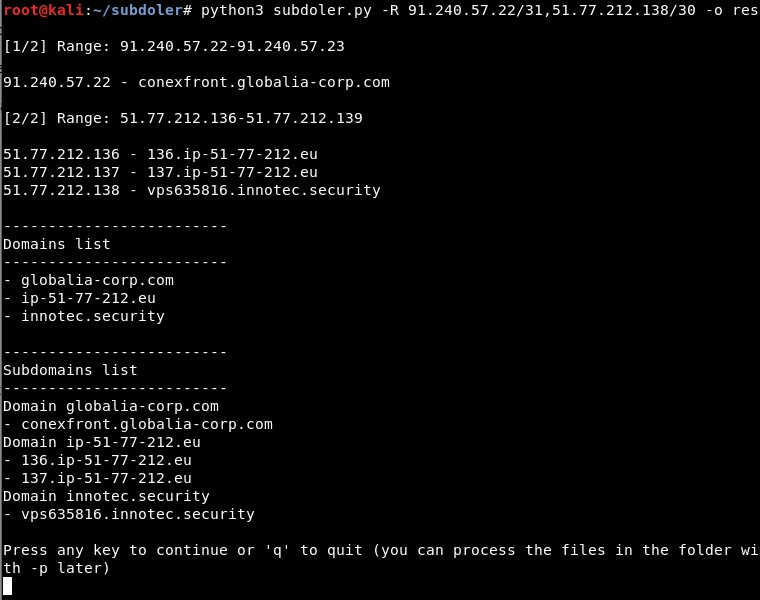
Task: Click the Domain innotec.security subdomain header
Action: pos(106,496)
